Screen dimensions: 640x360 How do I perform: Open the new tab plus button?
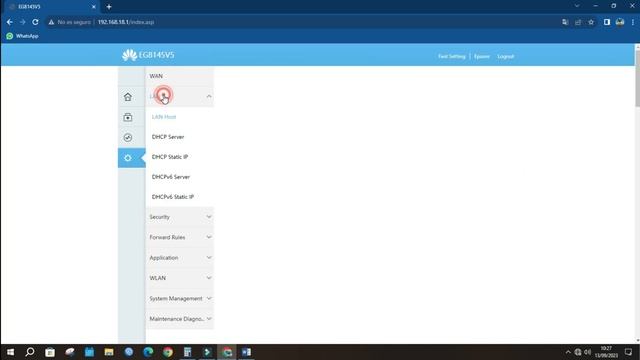click(109, 7)
